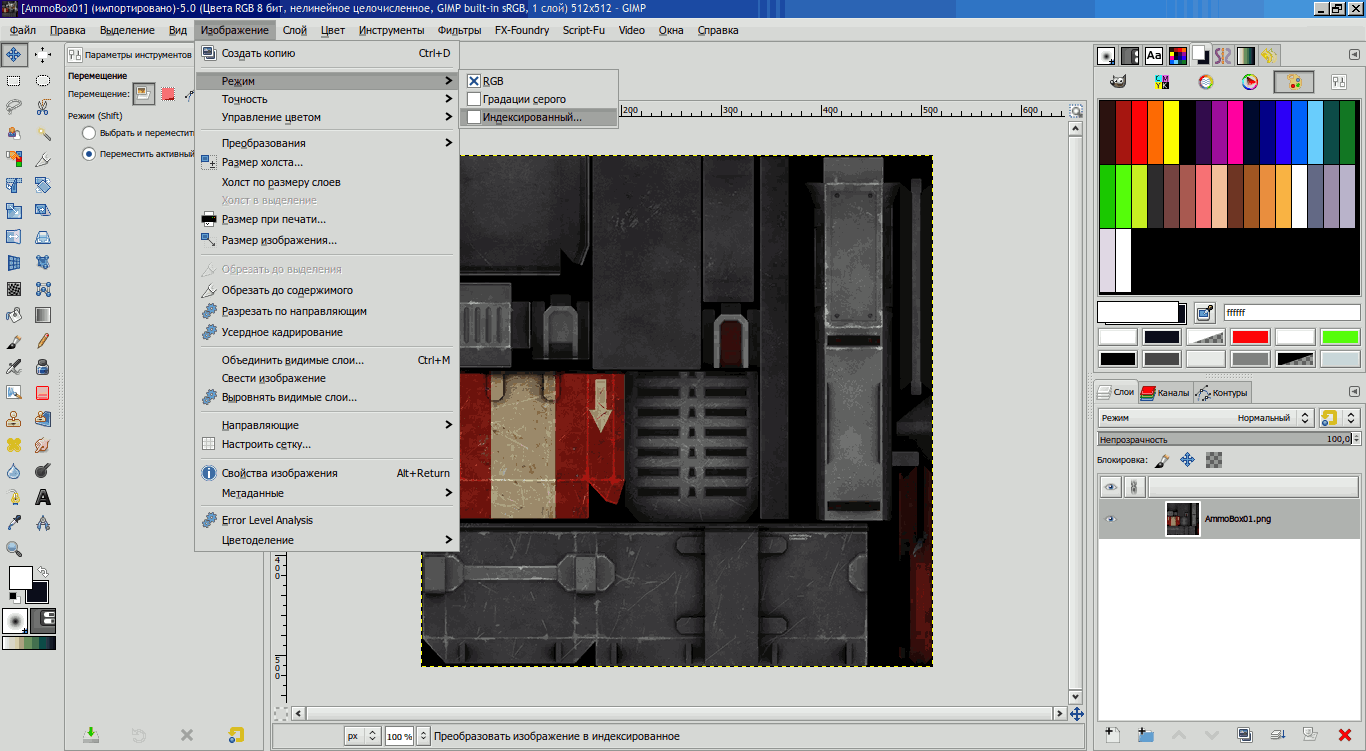Open the Script-Fu menu
Viewport: 1366px width, 751px height.
click(x=584, y=30)
